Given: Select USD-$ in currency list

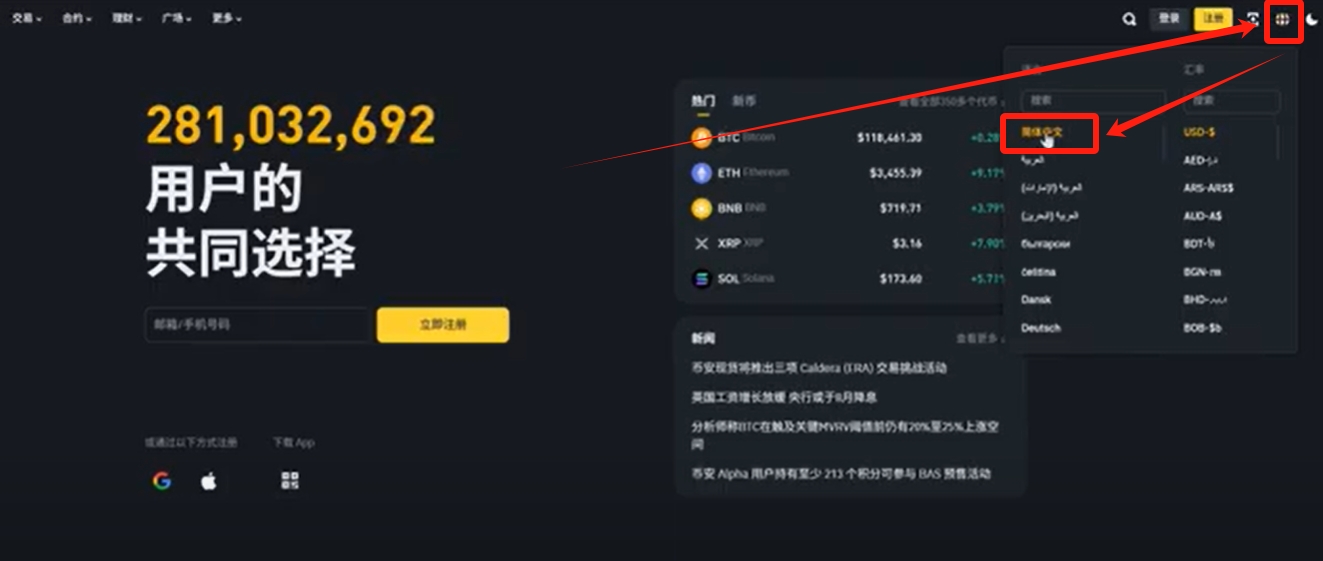Looking at the screenshot, I should click(1200, 132).
